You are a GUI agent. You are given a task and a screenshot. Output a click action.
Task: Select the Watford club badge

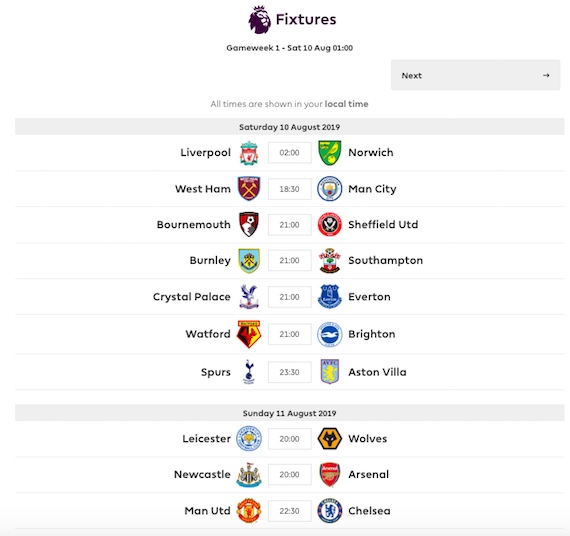(249, 334)
